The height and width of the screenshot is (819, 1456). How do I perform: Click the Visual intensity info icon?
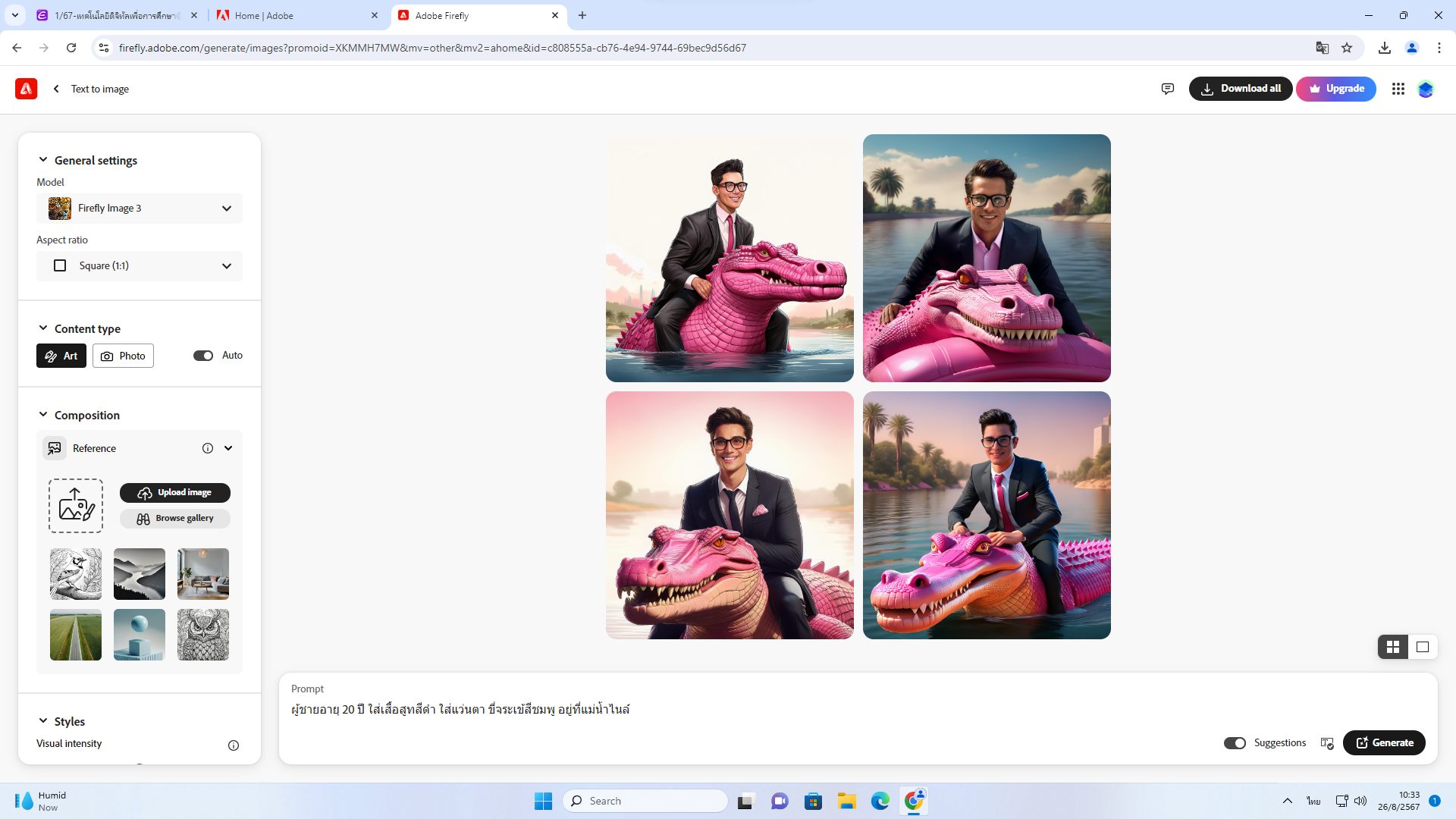click(x=234, y=745)
